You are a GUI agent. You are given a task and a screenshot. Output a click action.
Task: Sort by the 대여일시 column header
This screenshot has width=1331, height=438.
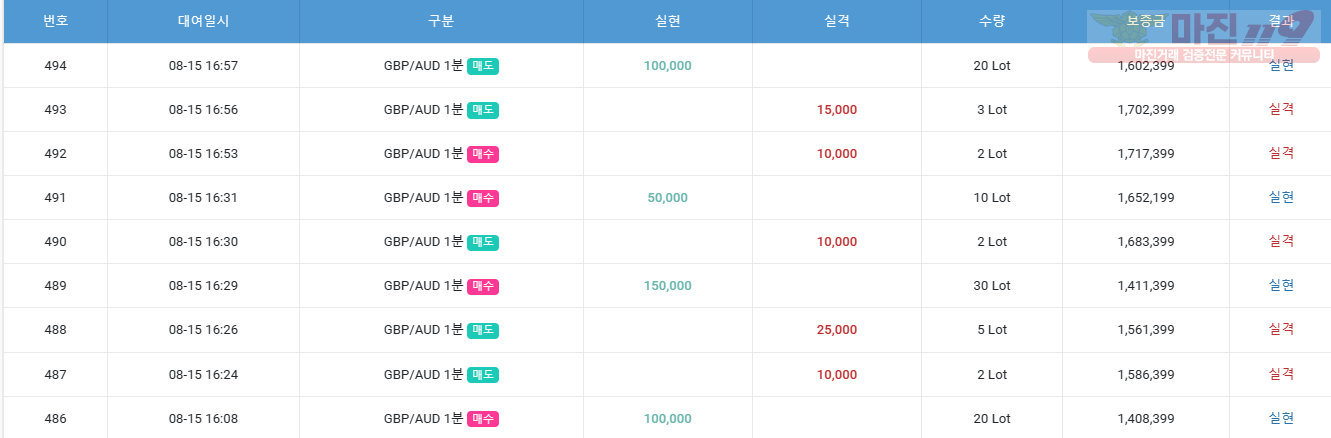point(203,21)
